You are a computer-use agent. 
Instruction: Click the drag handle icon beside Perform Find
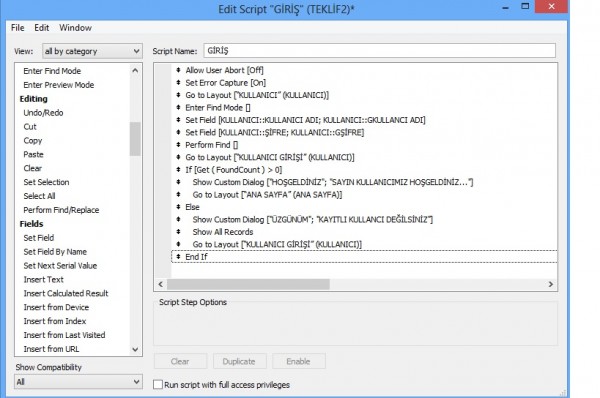point(178,145)
